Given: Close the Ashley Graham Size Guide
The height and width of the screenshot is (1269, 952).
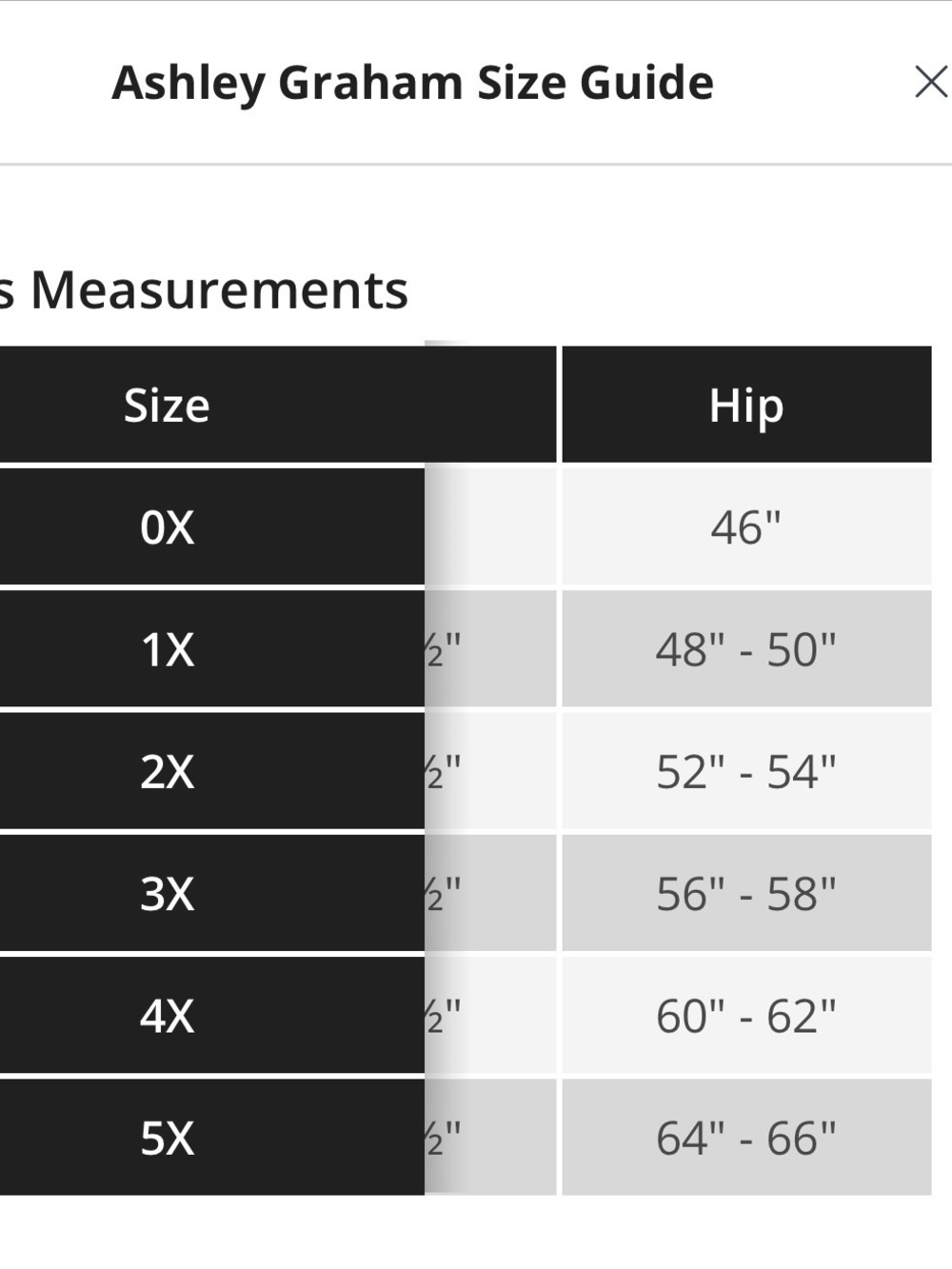Looking at the screenshot, I should (930, 82).
